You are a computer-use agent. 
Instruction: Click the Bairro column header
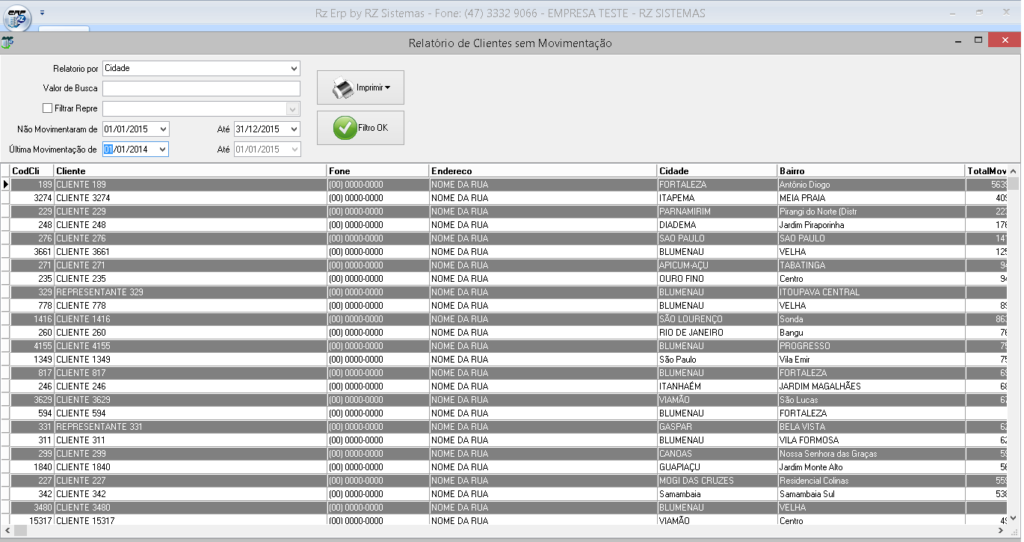click(x=870, y=171)
